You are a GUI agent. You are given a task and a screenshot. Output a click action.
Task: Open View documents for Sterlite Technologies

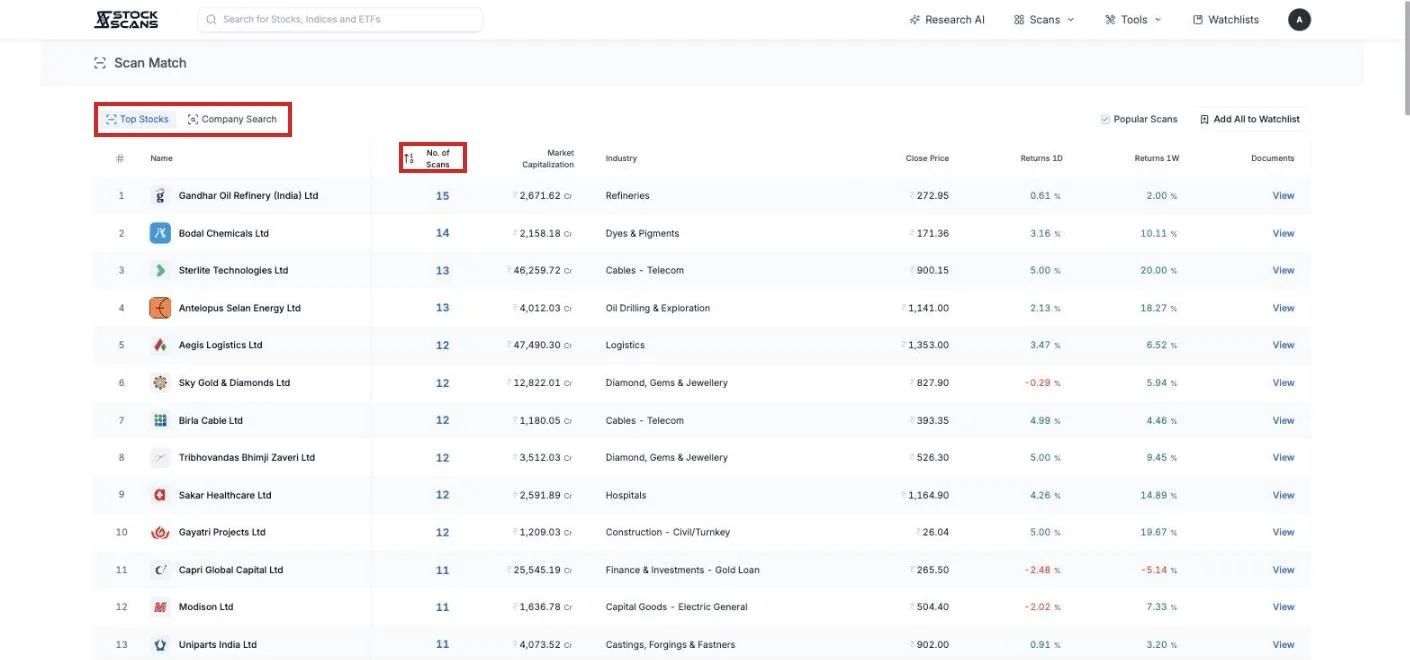point(1283,270)
